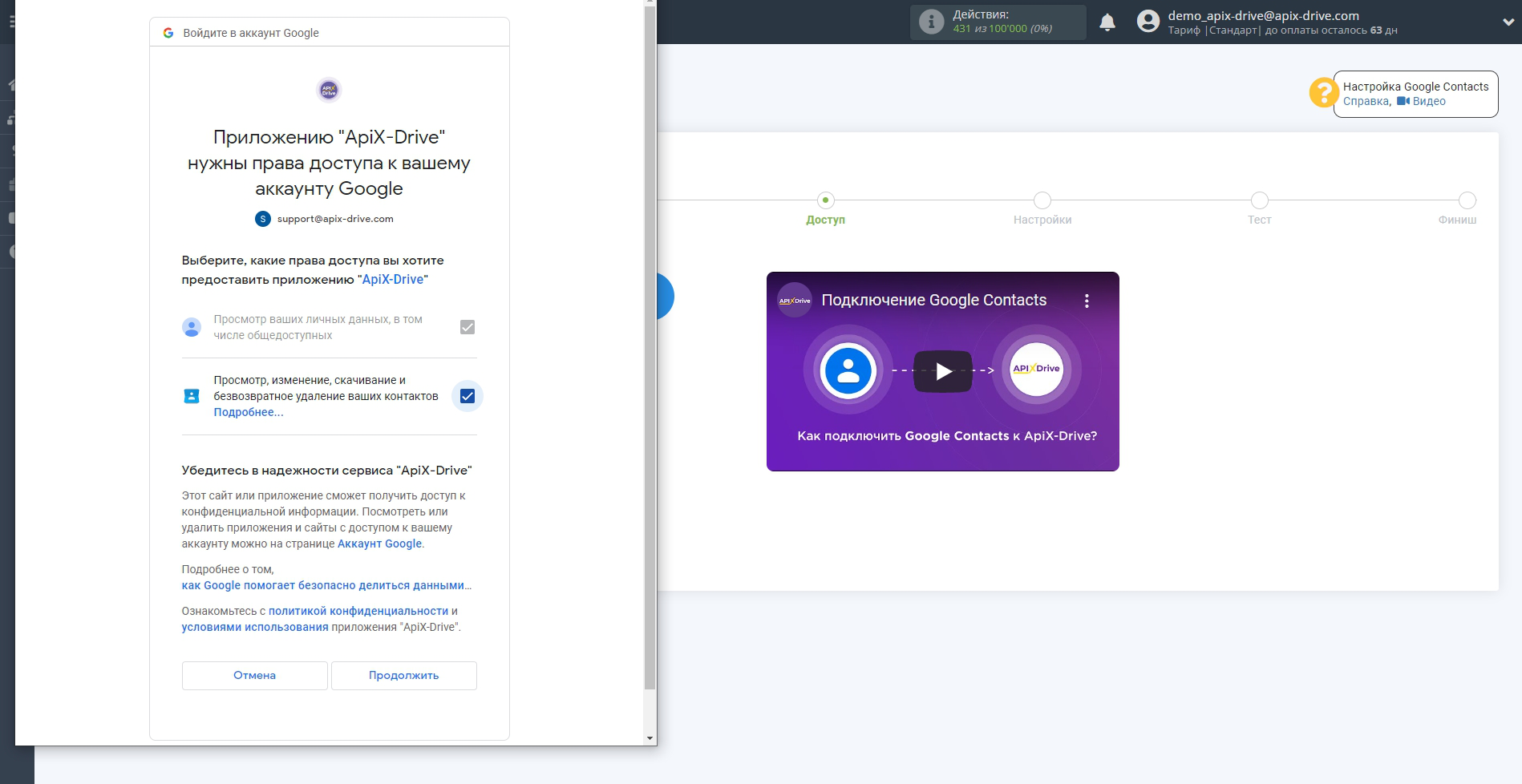
Task: Open the Аккаунт Google link
Action: click(379, 544)
